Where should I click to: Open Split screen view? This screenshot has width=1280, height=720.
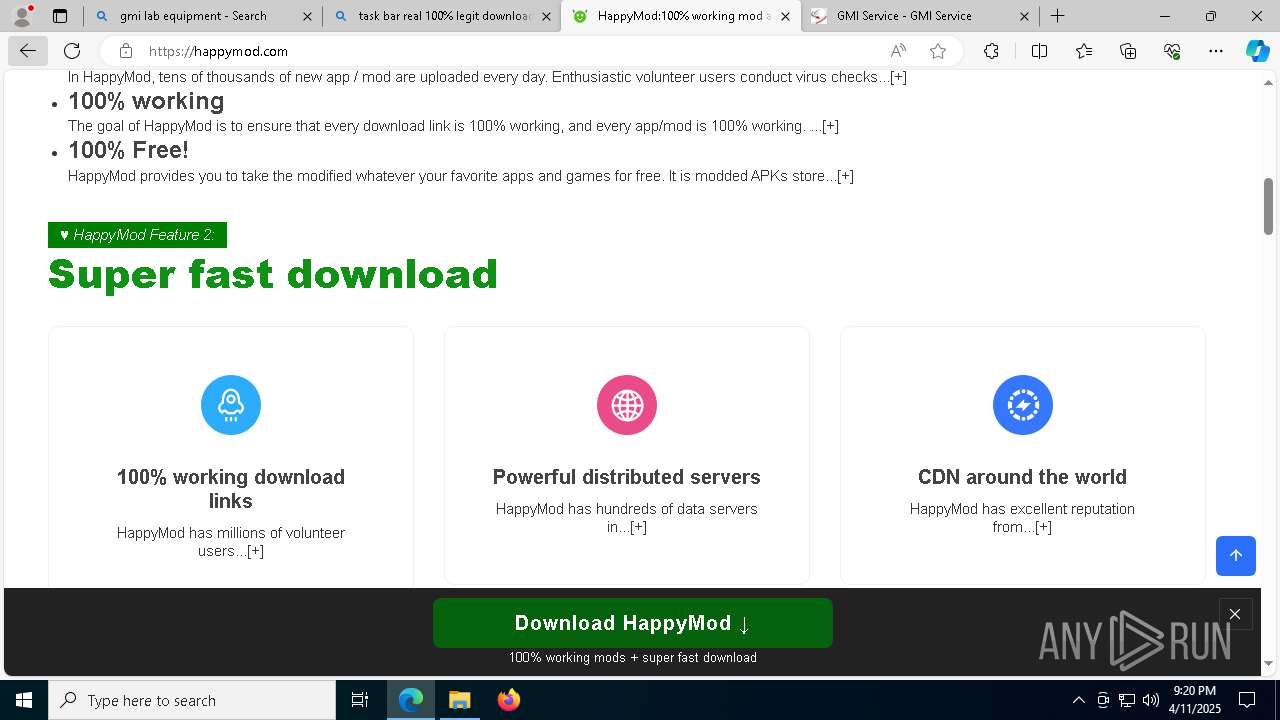tap(1039, 51)
